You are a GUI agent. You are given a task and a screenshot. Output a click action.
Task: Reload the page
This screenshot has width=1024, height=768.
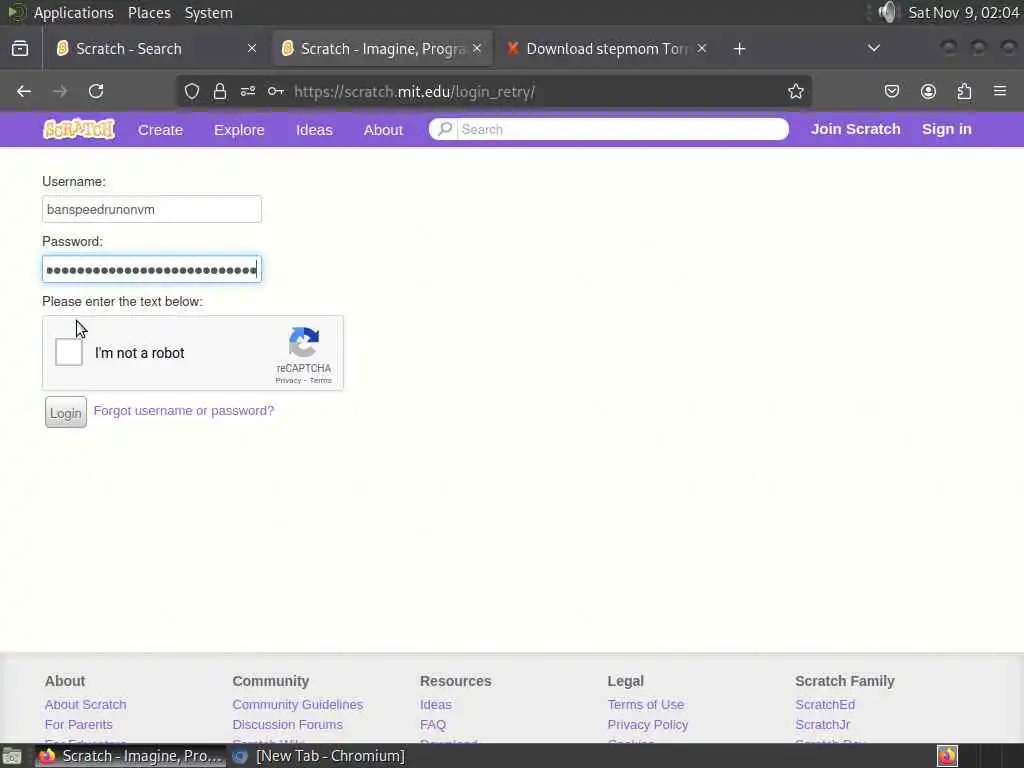[x=96, y=91]
